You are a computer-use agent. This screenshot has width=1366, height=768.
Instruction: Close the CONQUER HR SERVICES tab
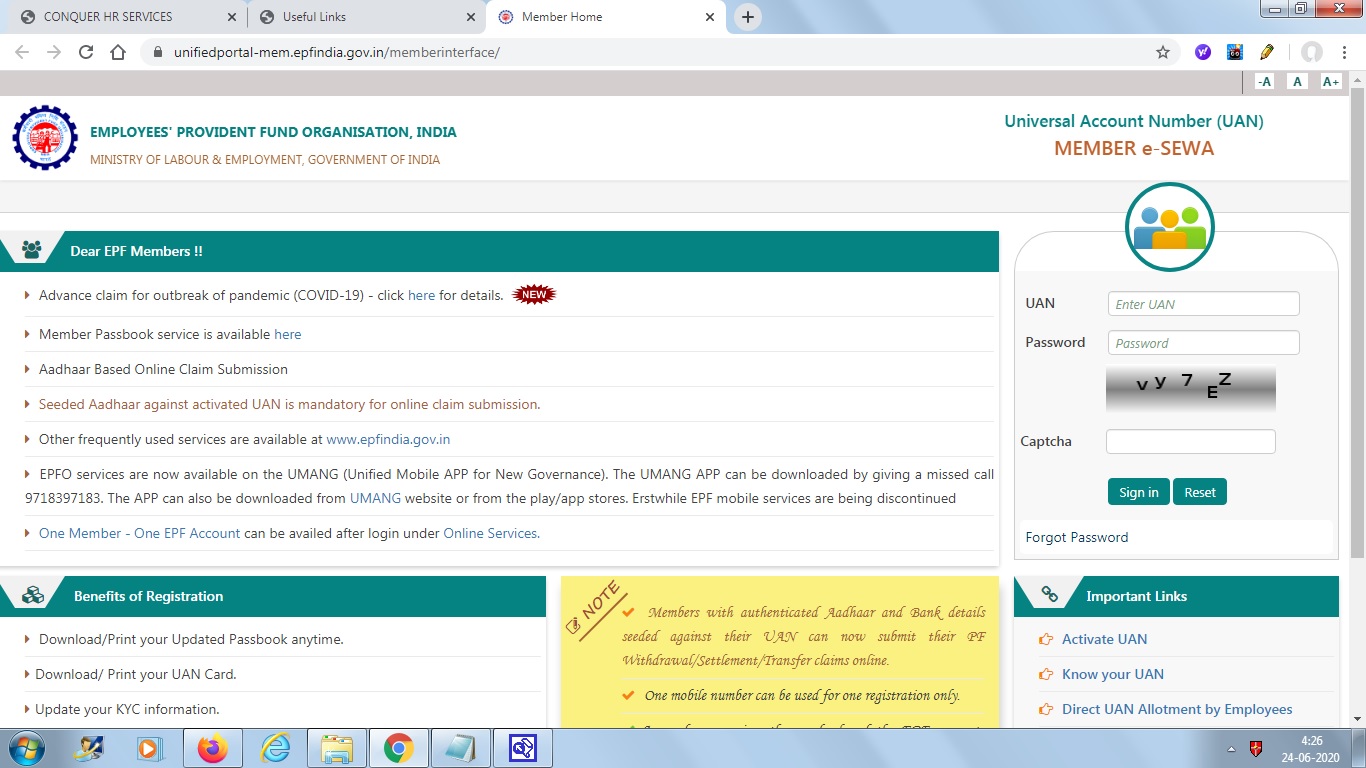click(231, 17)
